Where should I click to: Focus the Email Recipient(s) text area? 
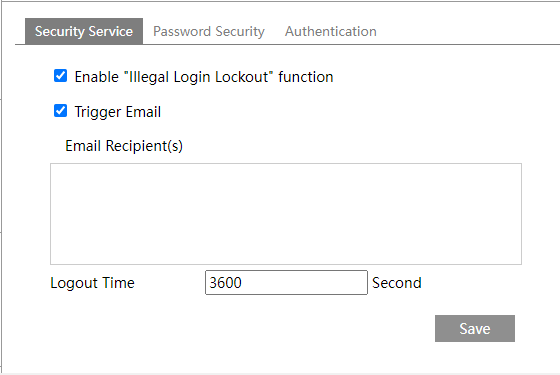[286, 214]
